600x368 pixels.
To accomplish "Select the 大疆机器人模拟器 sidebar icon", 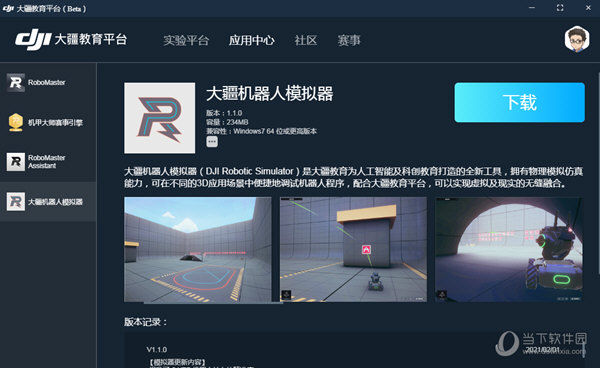I will point(16,202).
